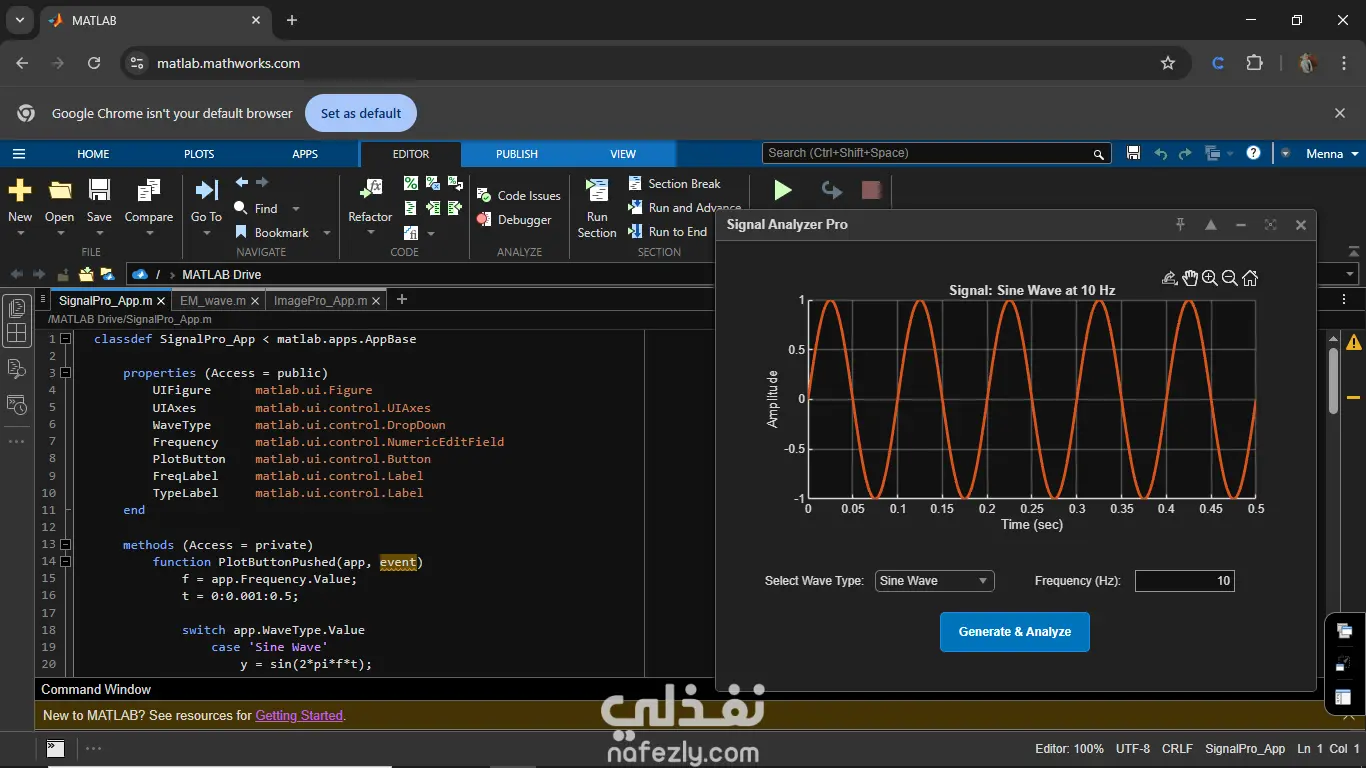1366x768 pixels.
Task: Collapse the properties block on line 3
Action: pos(66,373)
